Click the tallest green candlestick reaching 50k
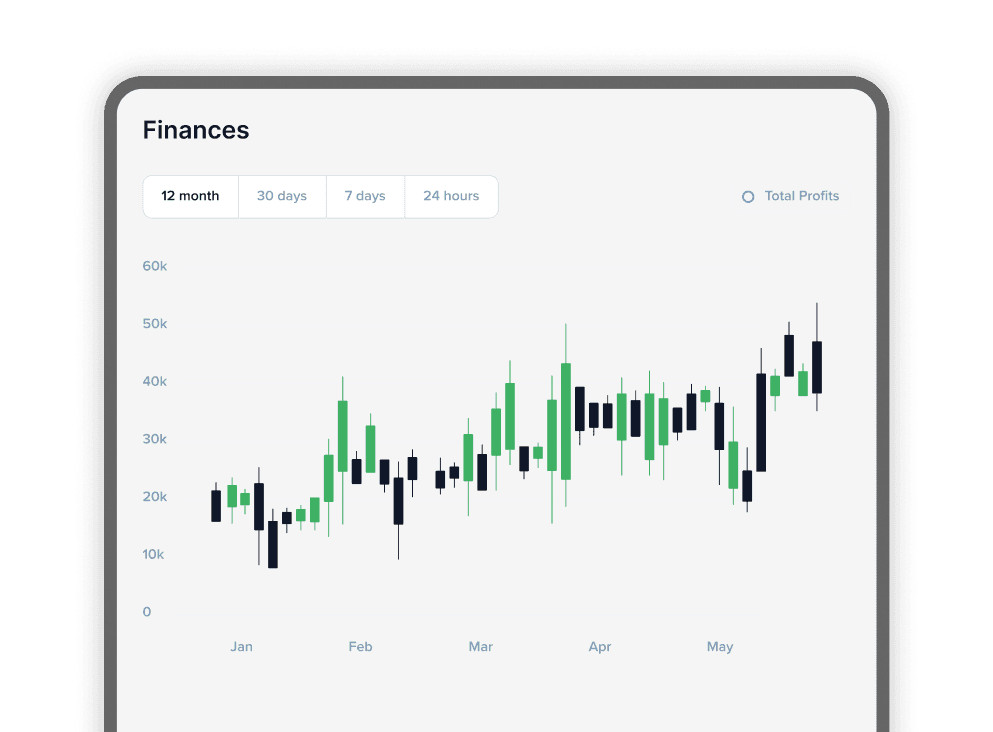This screenshot has width=993, height=732. click(x=566, y=421)
